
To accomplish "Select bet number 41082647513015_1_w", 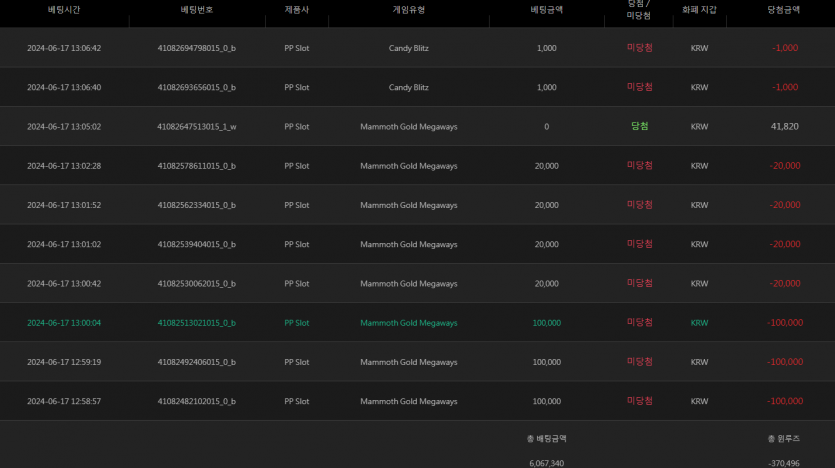I will [x=197, y=127].
